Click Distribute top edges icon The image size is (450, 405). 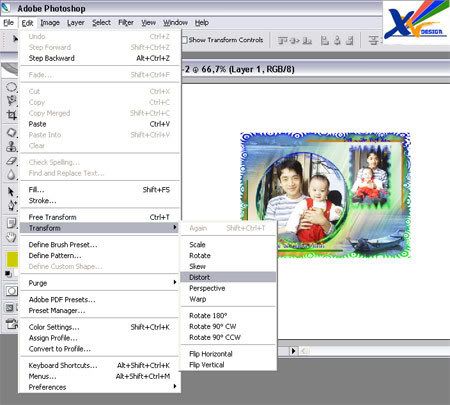pyautogui.click(x=373, y=40)
